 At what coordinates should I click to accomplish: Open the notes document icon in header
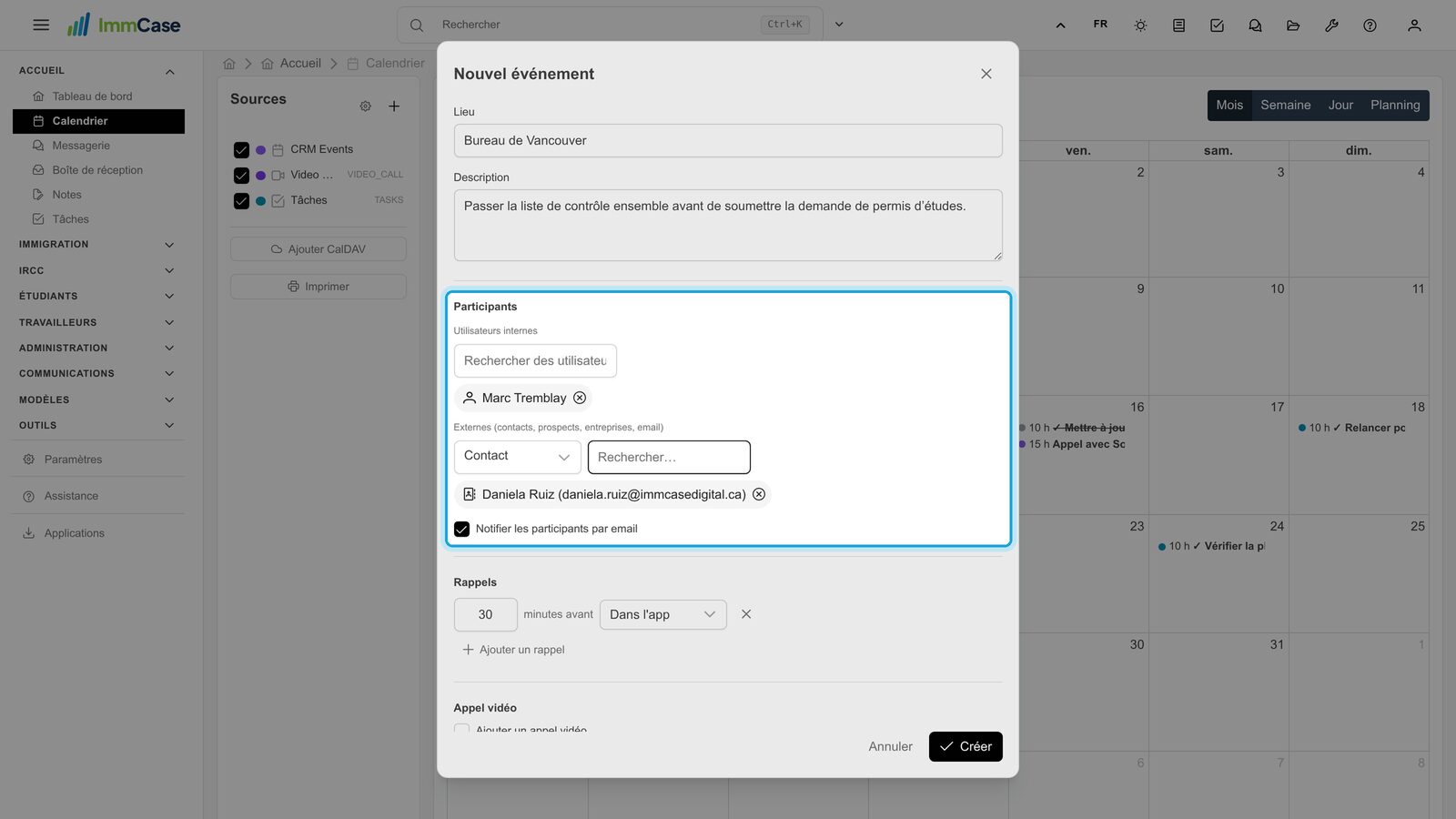pyautogui.click(x=1178, y=25)
